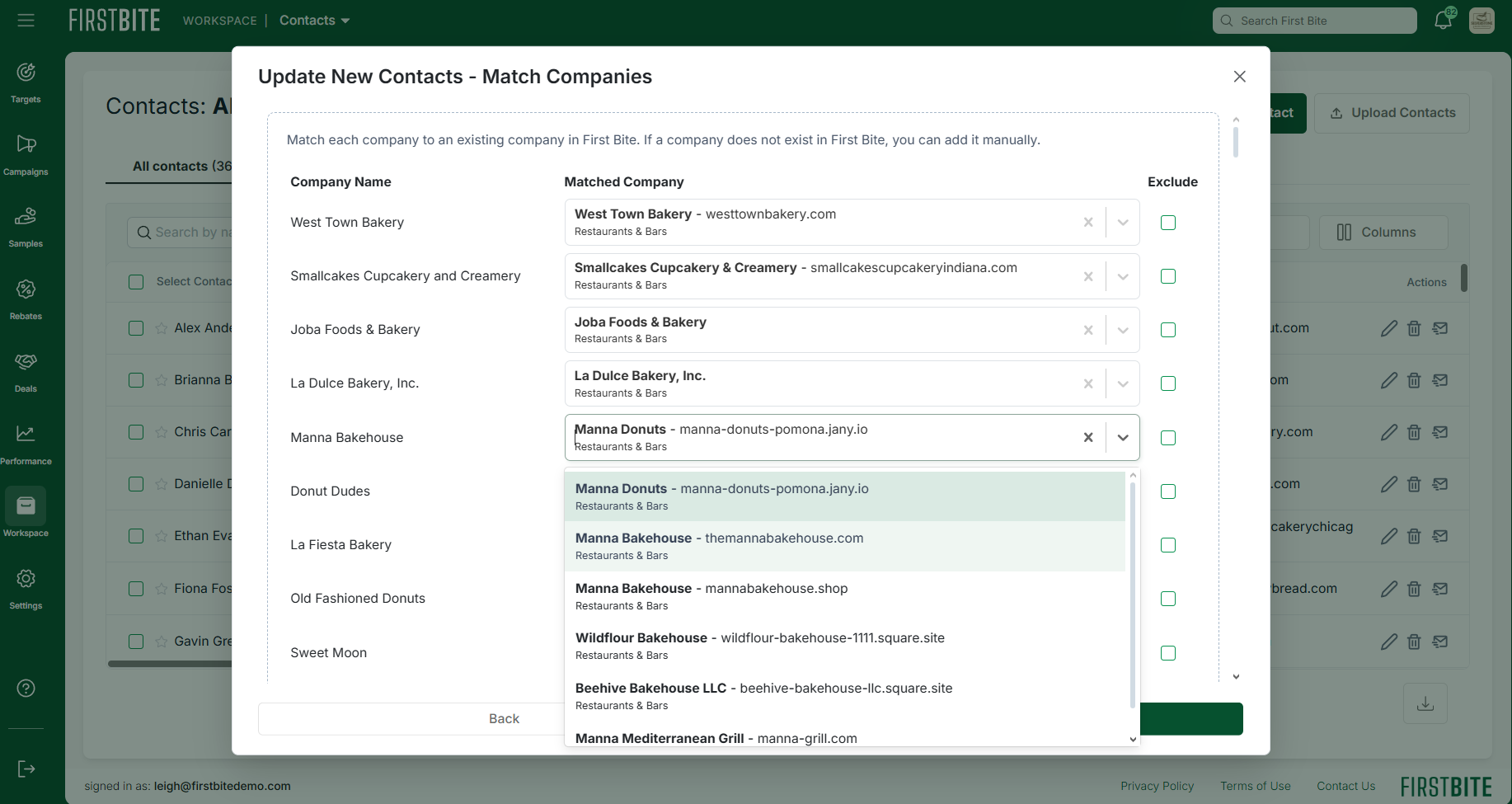Select Wildflour Bakehouse option
The height and width of the screenshot is (804, 1512).
[845, 646]
